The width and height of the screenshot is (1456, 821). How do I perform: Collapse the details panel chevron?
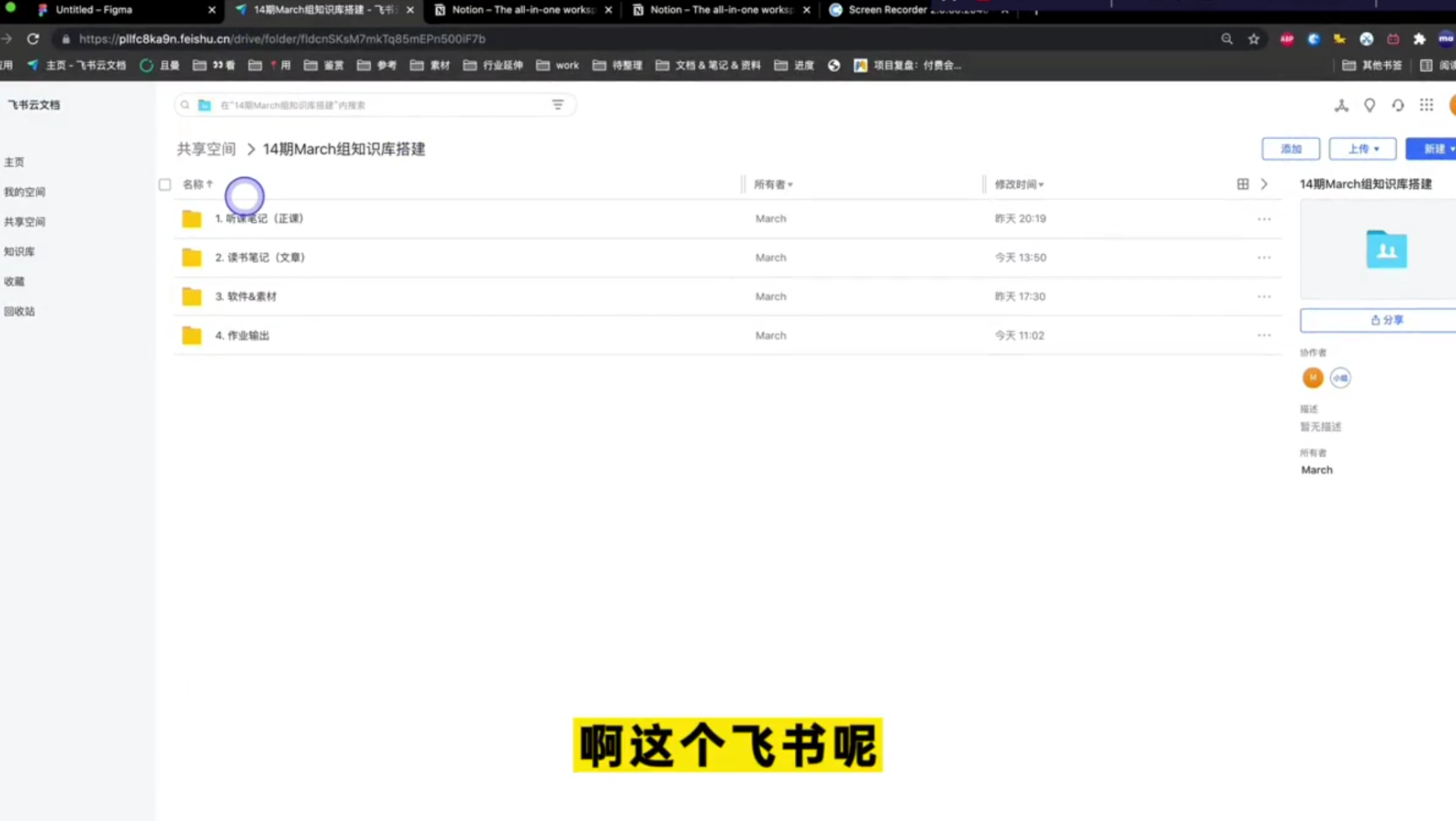[1265, 184]
